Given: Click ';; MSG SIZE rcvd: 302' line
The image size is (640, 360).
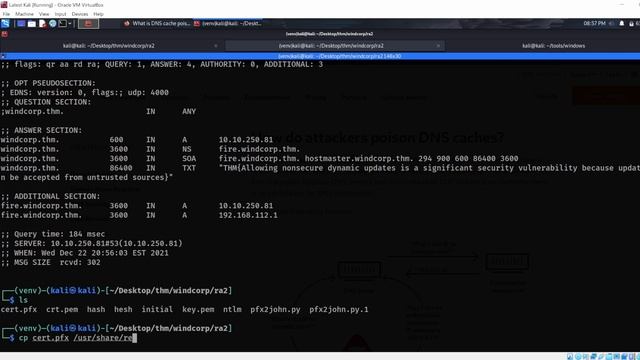Looking at the screenshot, I should pyautogui.click(x=51, y=262).
